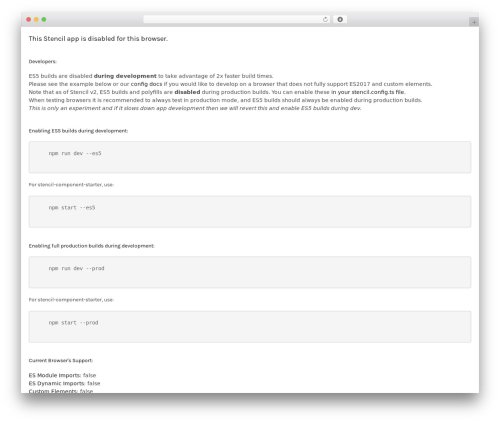Screen dimensions: 500x423
Task: Click the 'npm start --es5' code block
Action: [x=250, y=212]
